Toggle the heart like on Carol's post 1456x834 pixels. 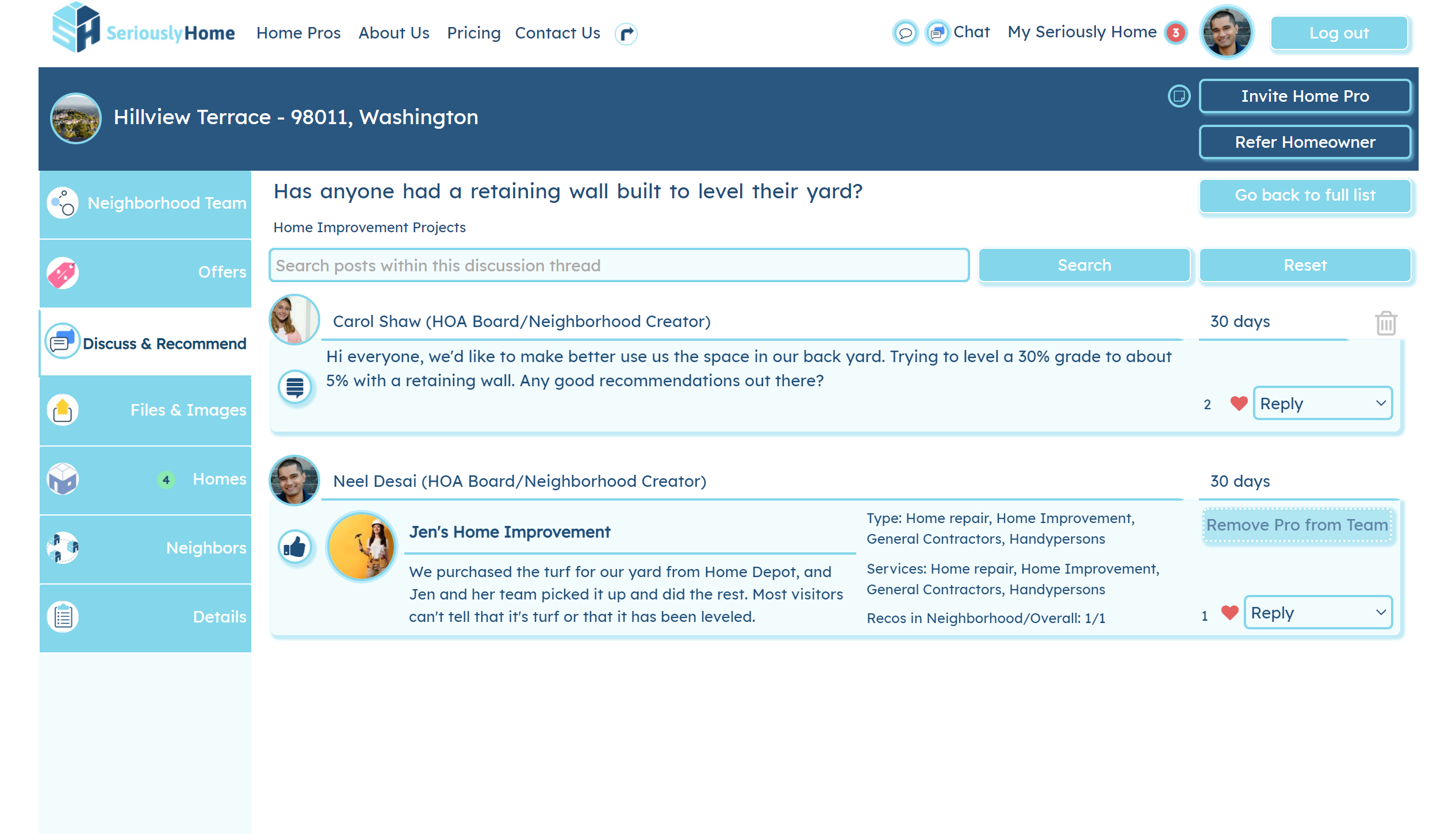click(1239, 403)
